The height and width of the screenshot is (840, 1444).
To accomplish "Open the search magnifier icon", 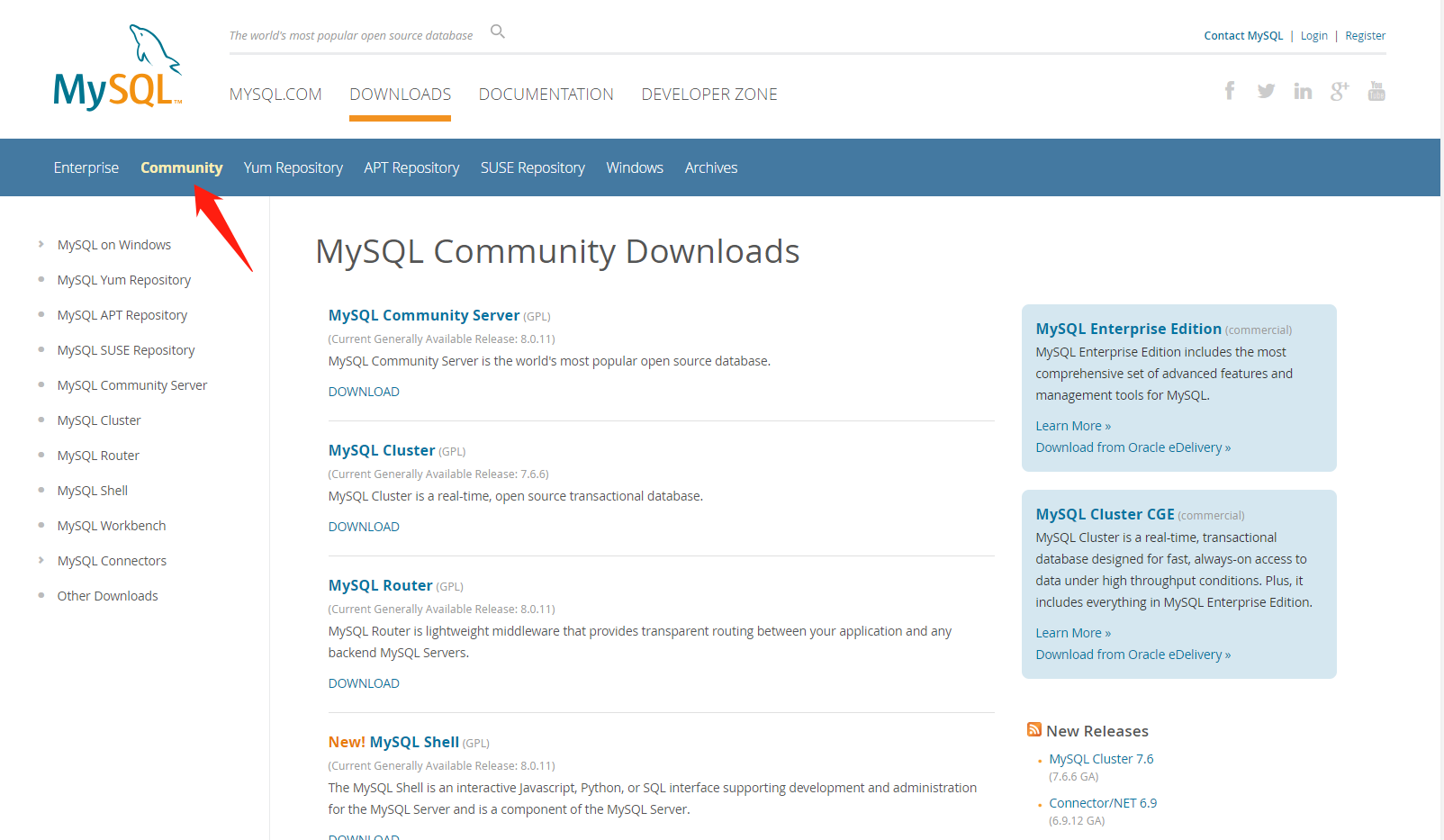I will pyautogui.click(x=498, y=32).
